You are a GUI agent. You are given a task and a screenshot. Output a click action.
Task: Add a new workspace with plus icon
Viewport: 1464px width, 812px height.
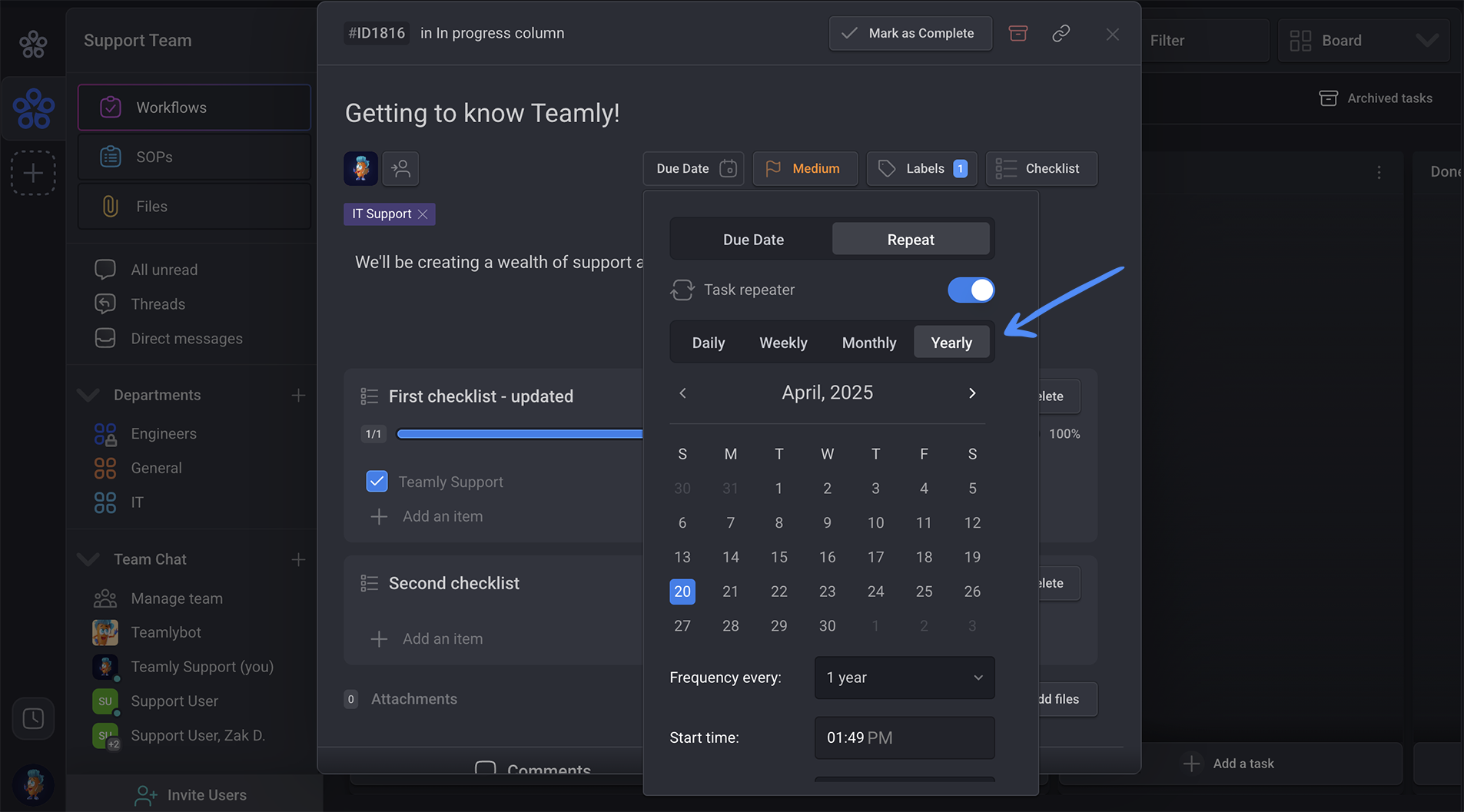click(33, 173)
